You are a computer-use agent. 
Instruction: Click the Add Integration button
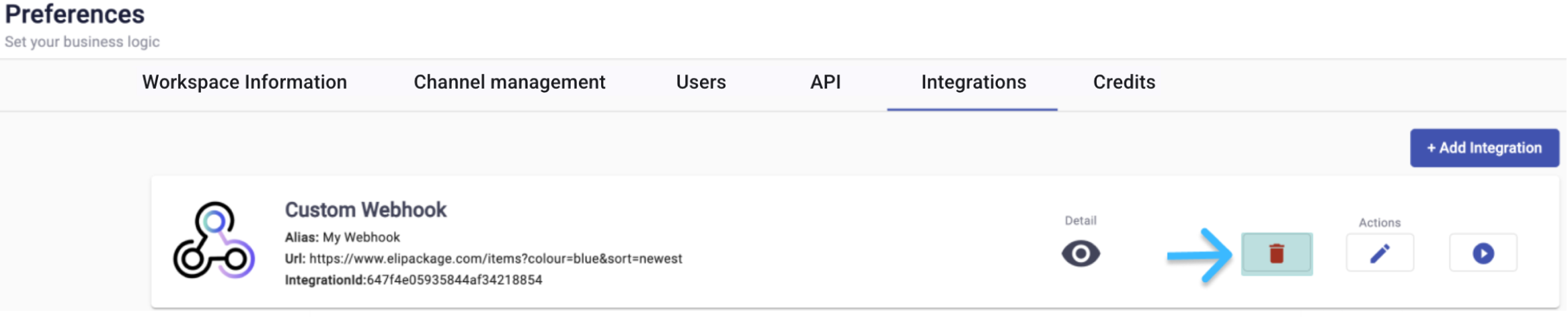[x=1485, y=148]
